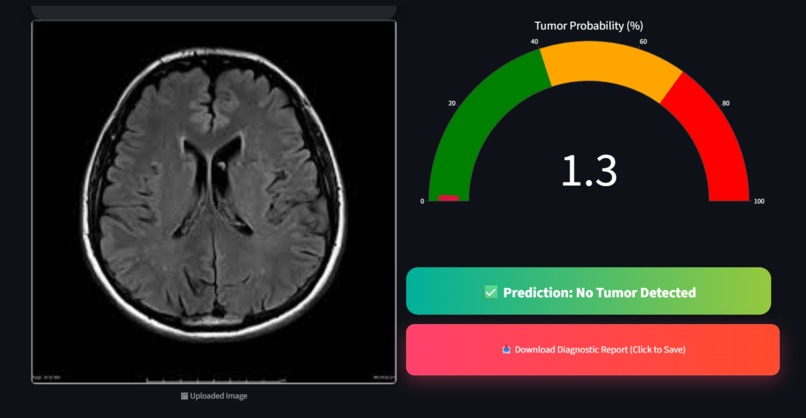Click the 100 tick label on gauge

759,201
